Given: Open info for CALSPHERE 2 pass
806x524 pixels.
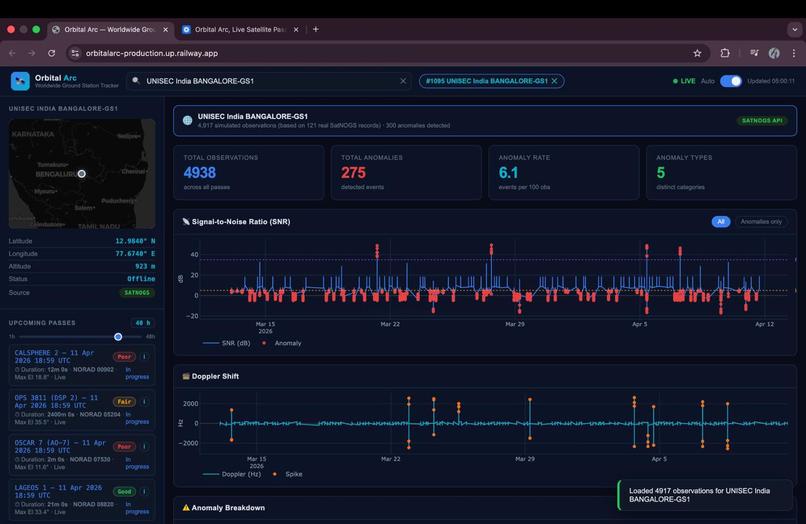Looking at the screenshot, I should coord(144,356).
